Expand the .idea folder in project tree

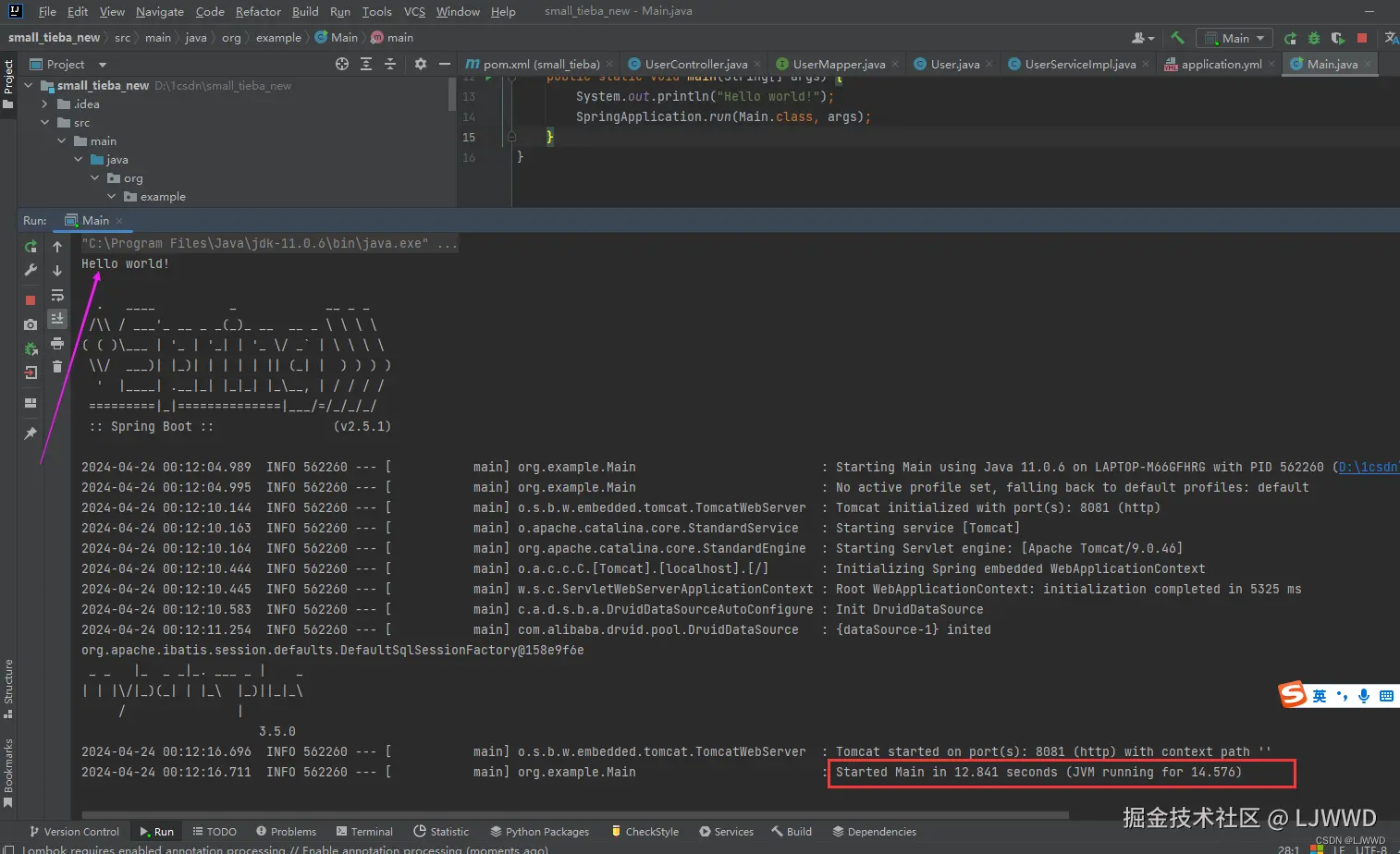[x=44, y=104]
